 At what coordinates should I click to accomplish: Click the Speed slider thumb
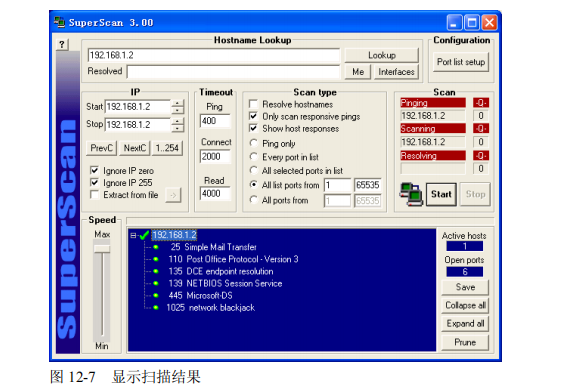point(102,248)
